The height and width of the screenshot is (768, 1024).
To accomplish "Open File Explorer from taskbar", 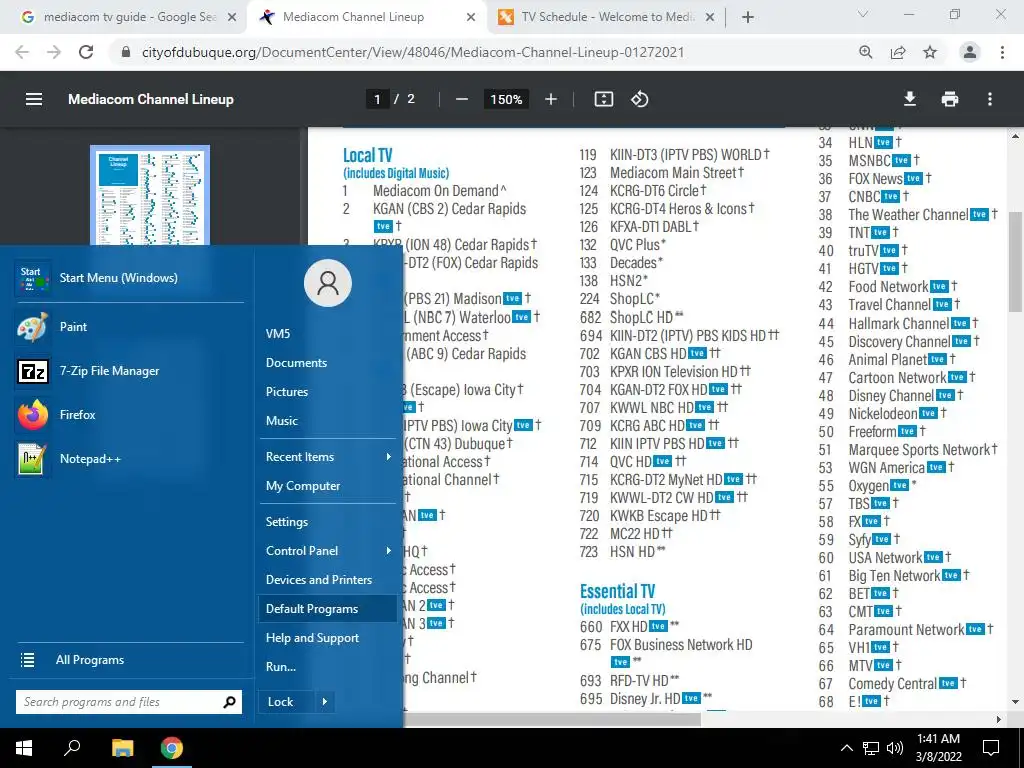I will [x=122, y=748].
